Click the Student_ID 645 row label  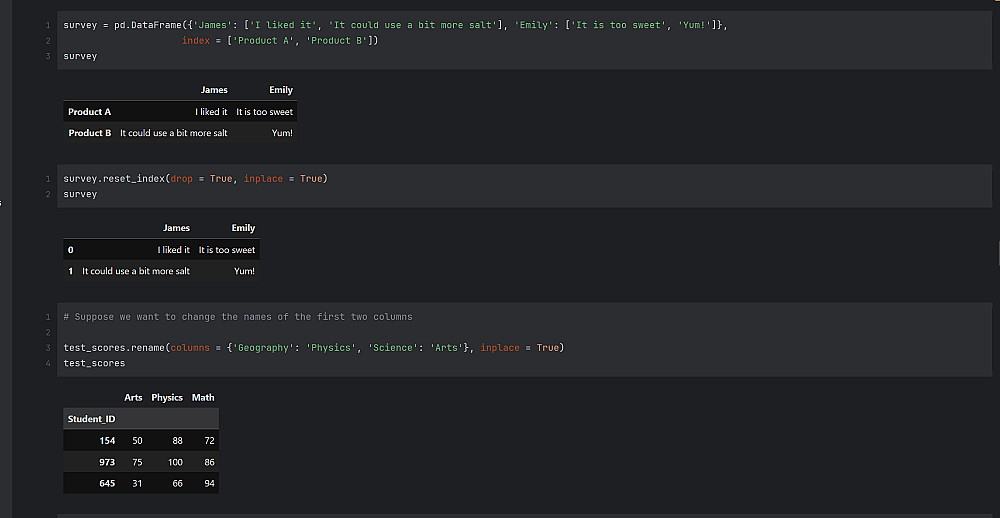coord(107,484)
